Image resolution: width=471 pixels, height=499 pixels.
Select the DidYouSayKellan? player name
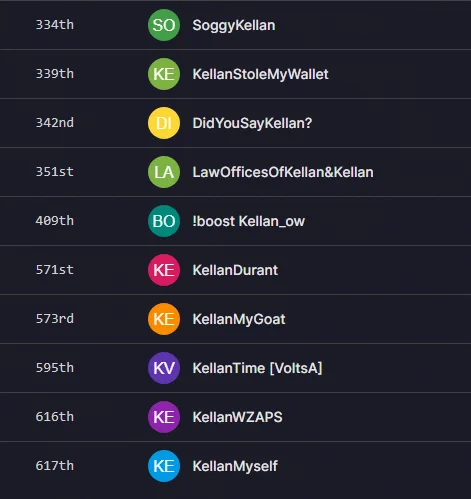point(252,123)
